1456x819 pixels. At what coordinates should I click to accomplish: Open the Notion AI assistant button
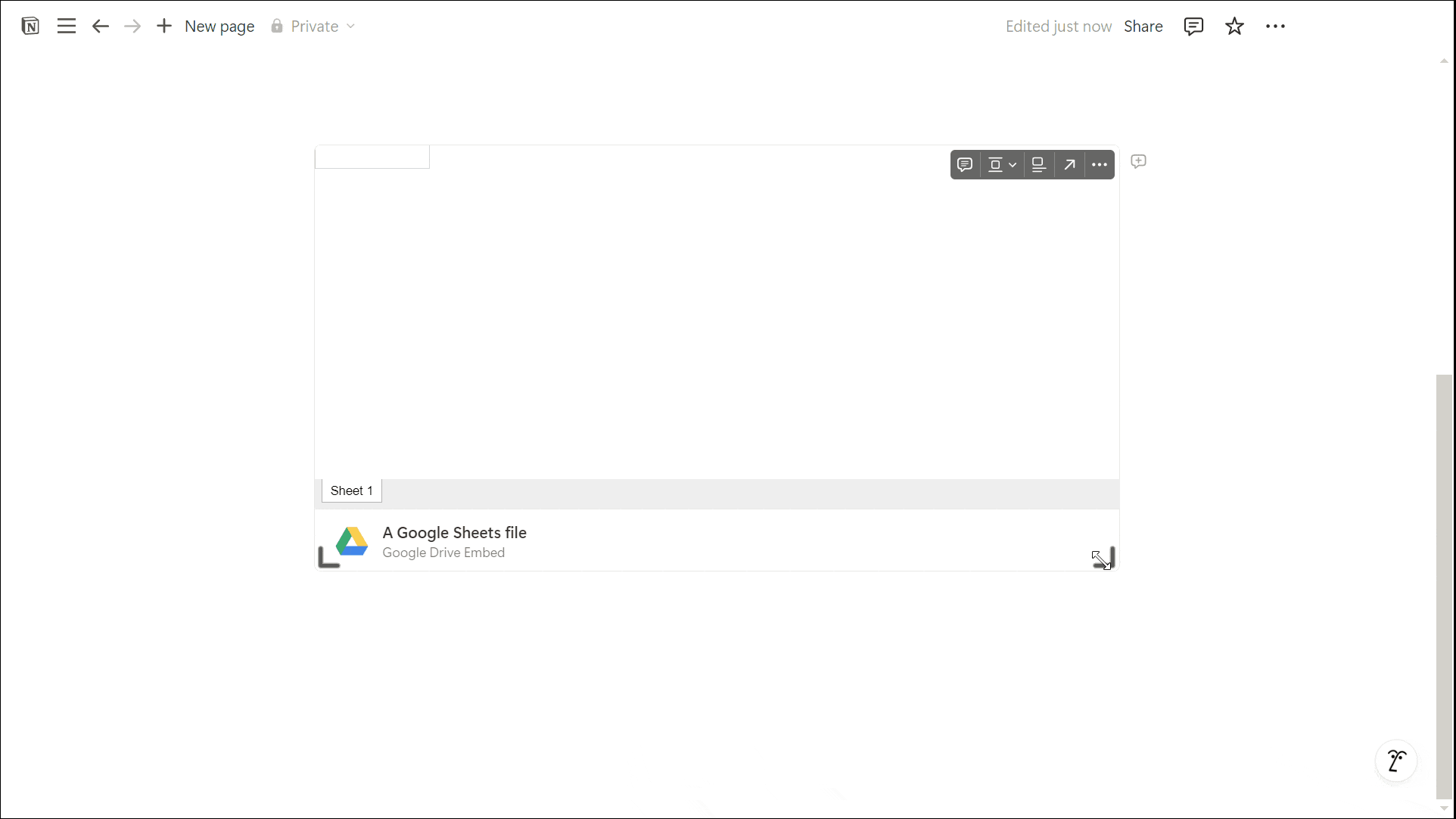(x=1396, y=761)
